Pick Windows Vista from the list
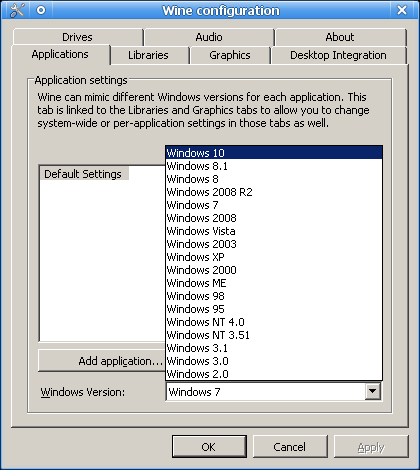The height and width of the screenshot is (470, 420). click(x=274, y=231)
